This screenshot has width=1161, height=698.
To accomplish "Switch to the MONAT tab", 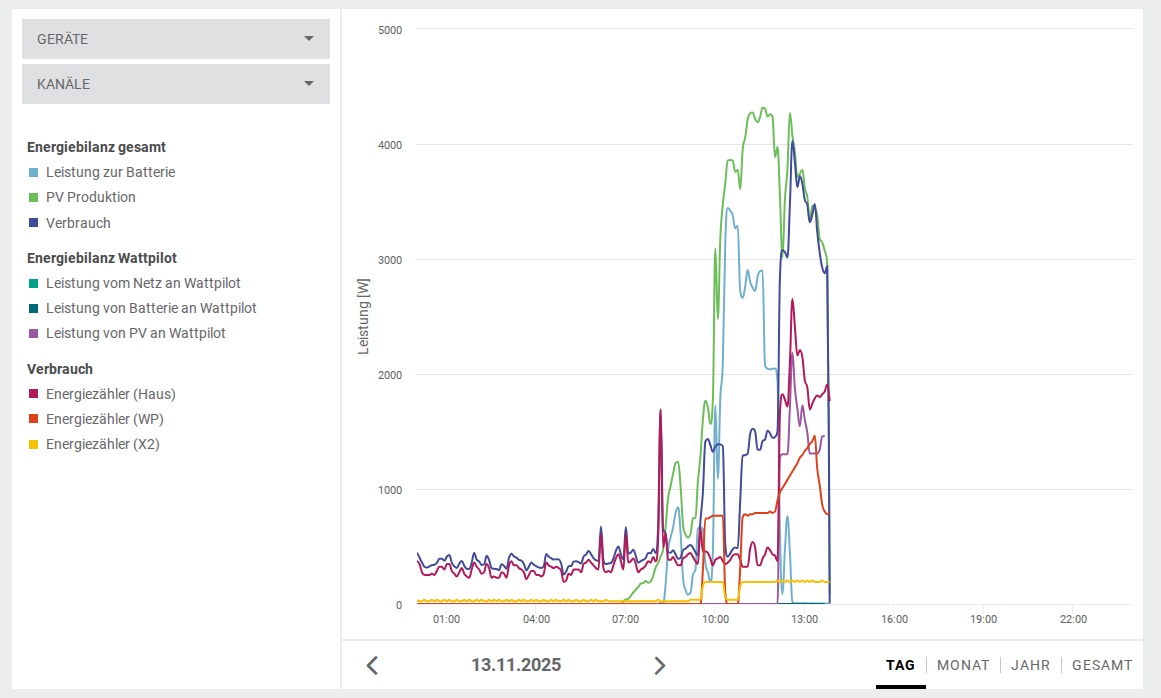I will coord(963,665).
